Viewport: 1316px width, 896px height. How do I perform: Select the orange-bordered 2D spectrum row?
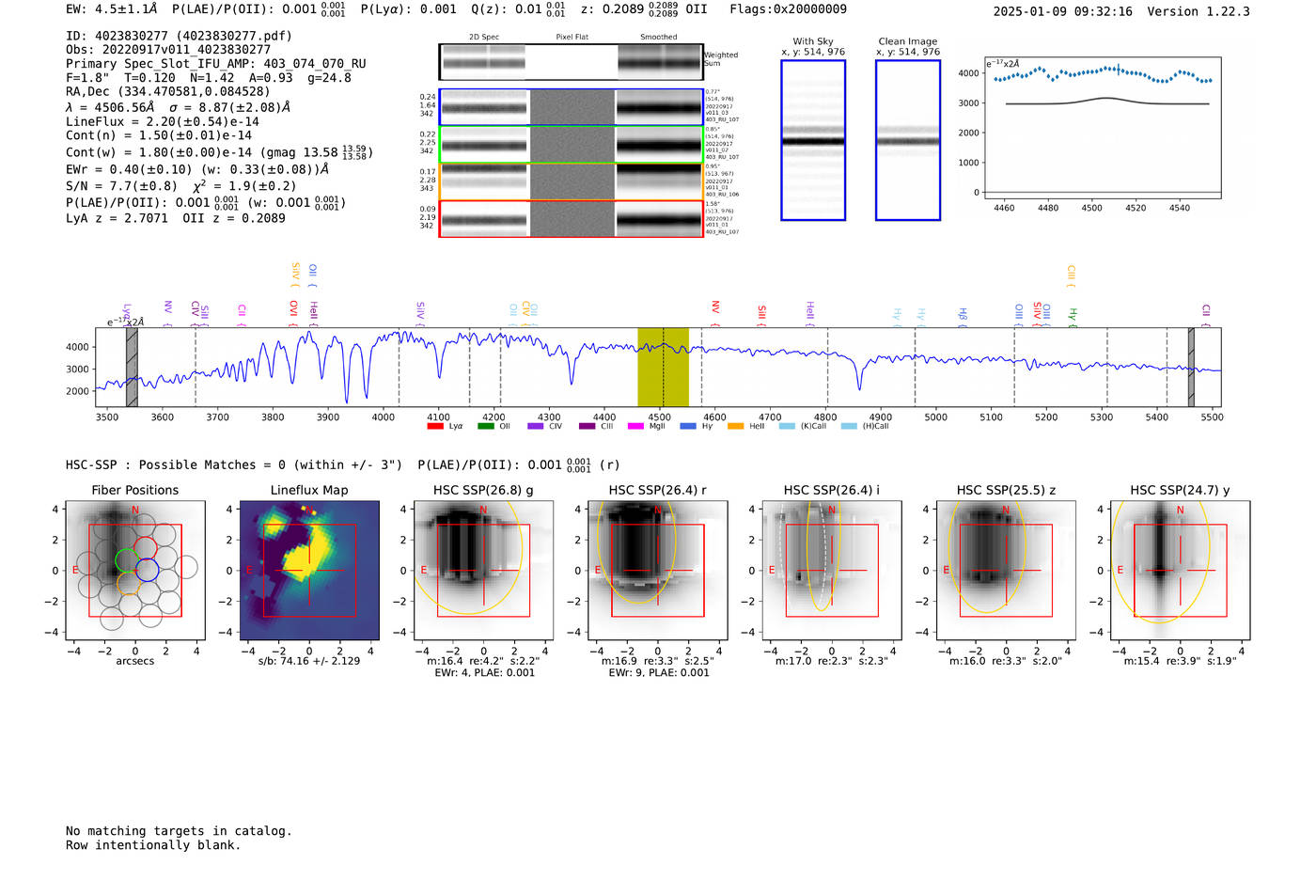(x=571, y=181)
